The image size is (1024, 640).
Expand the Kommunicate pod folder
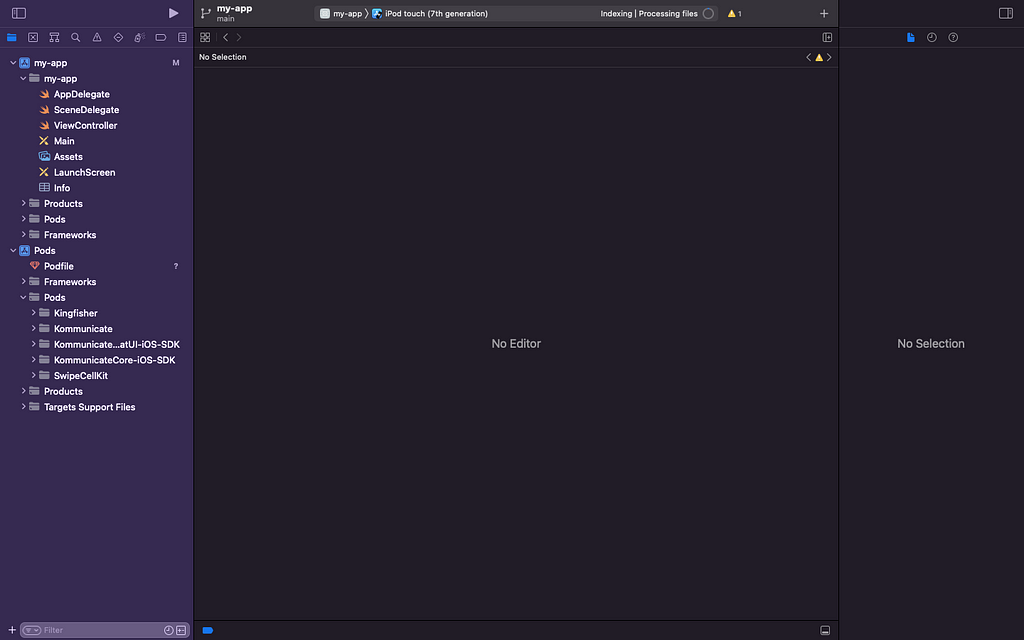[33, 328]
